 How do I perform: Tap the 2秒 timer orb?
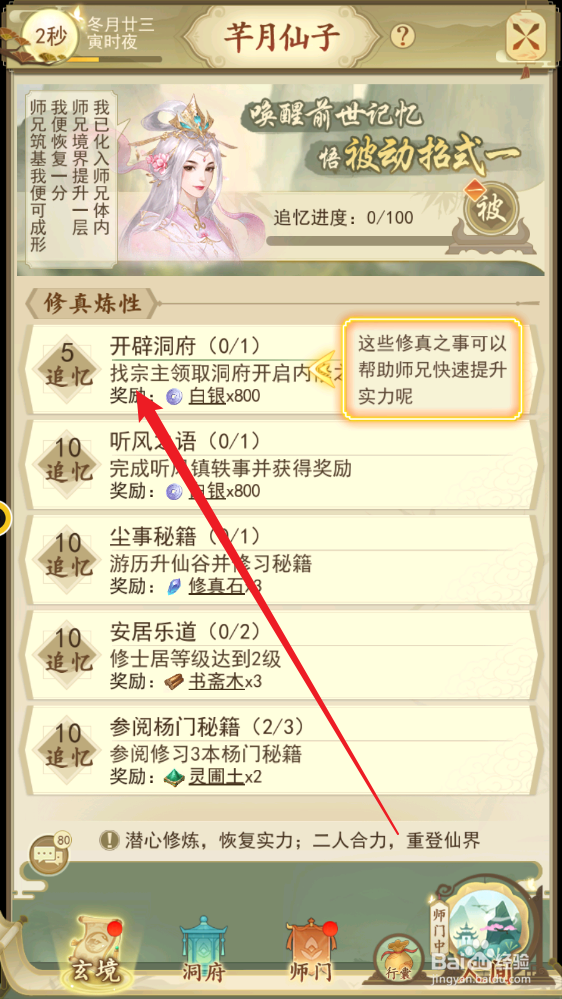pyautogui.click(x=50, y=37)
